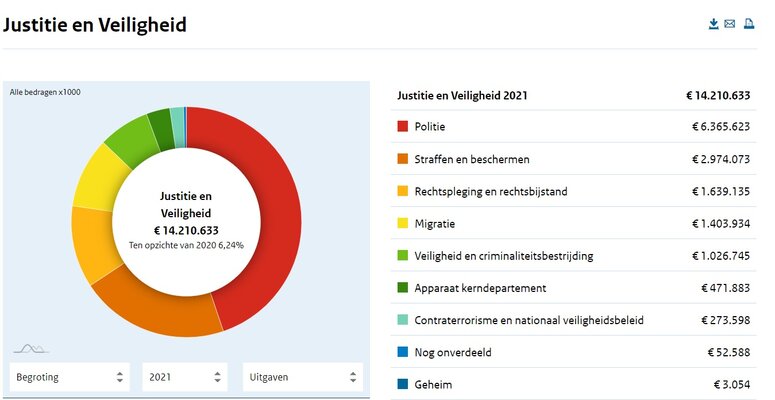Click the Justitie en Veiligheid page title
Image resolution: width=775 pixels, height=400 pixels.
(95, 25)
